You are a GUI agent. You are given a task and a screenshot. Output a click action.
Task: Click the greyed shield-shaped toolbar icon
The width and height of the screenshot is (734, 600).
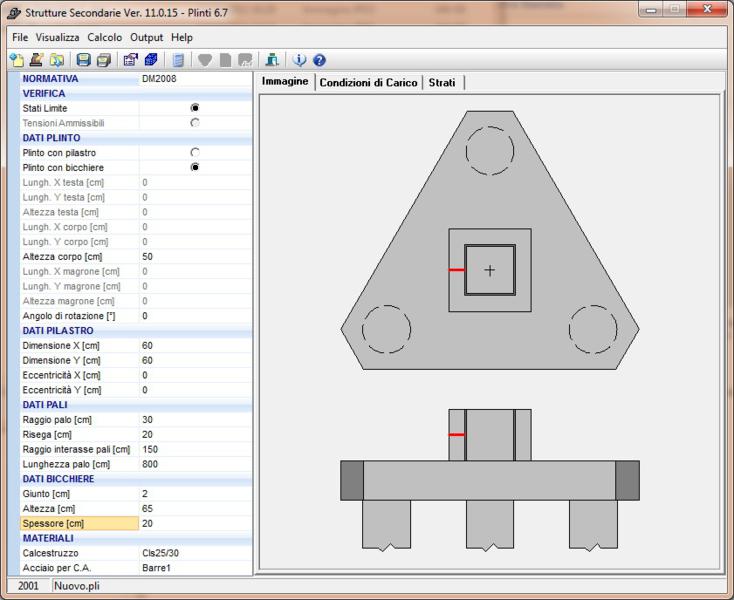(x=205, y=60)
